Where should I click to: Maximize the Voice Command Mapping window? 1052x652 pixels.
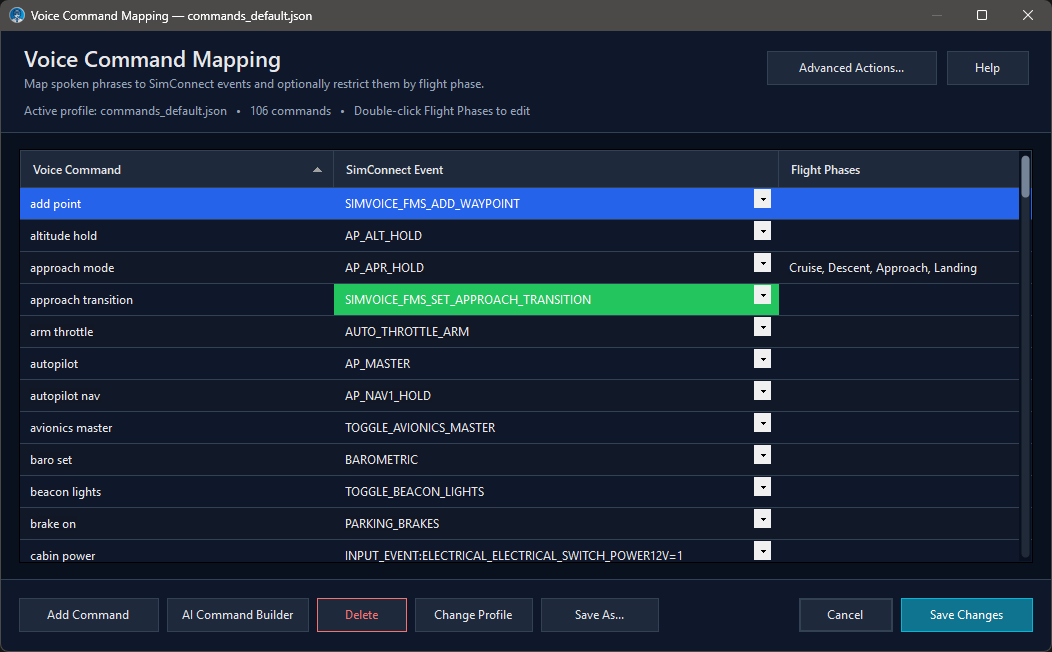coord(982,15)
